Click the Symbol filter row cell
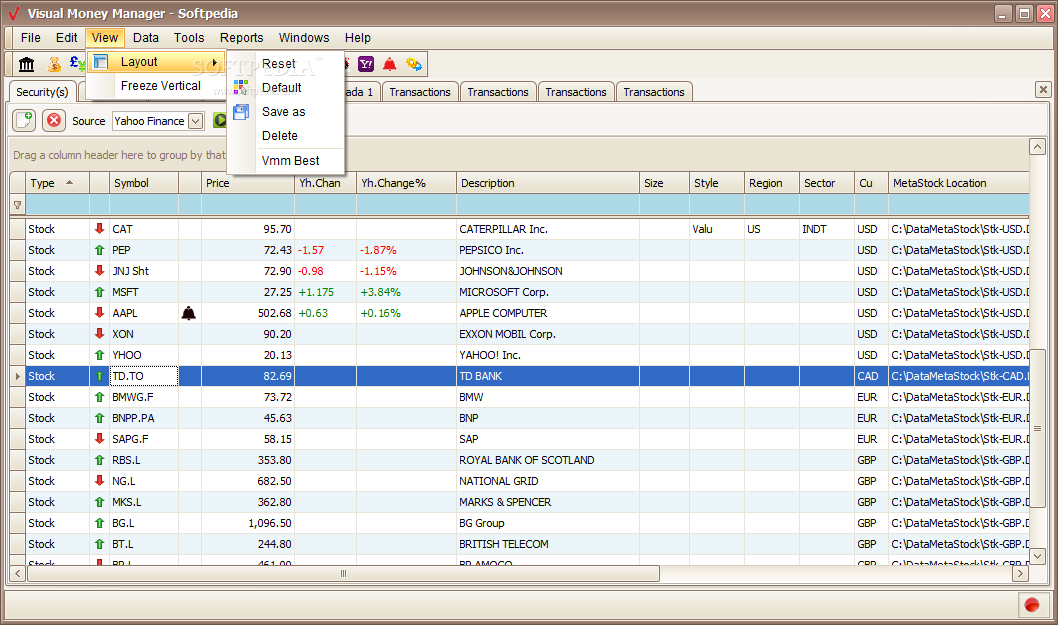This screenshot has width=1058, height=625. pyautogui.click(x=144, y=205)
